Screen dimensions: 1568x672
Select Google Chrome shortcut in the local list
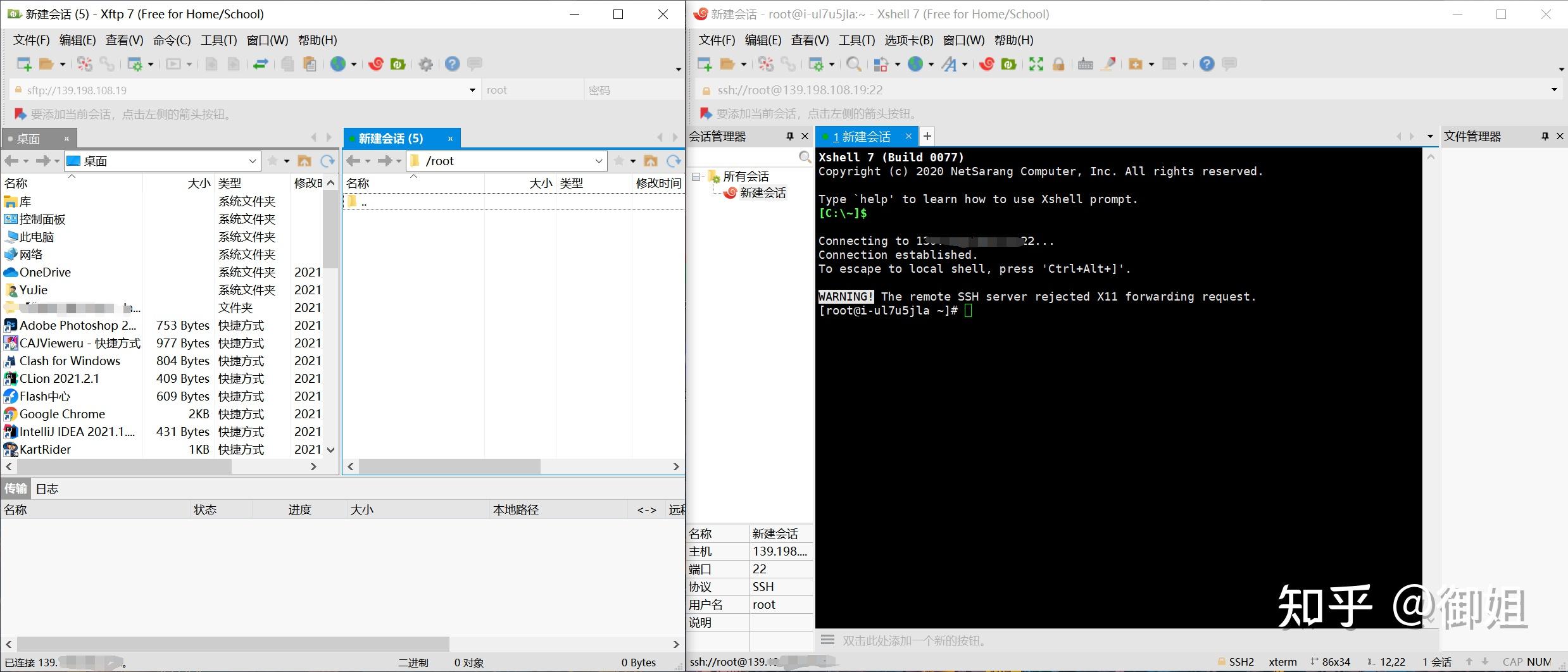pos(62,414)
